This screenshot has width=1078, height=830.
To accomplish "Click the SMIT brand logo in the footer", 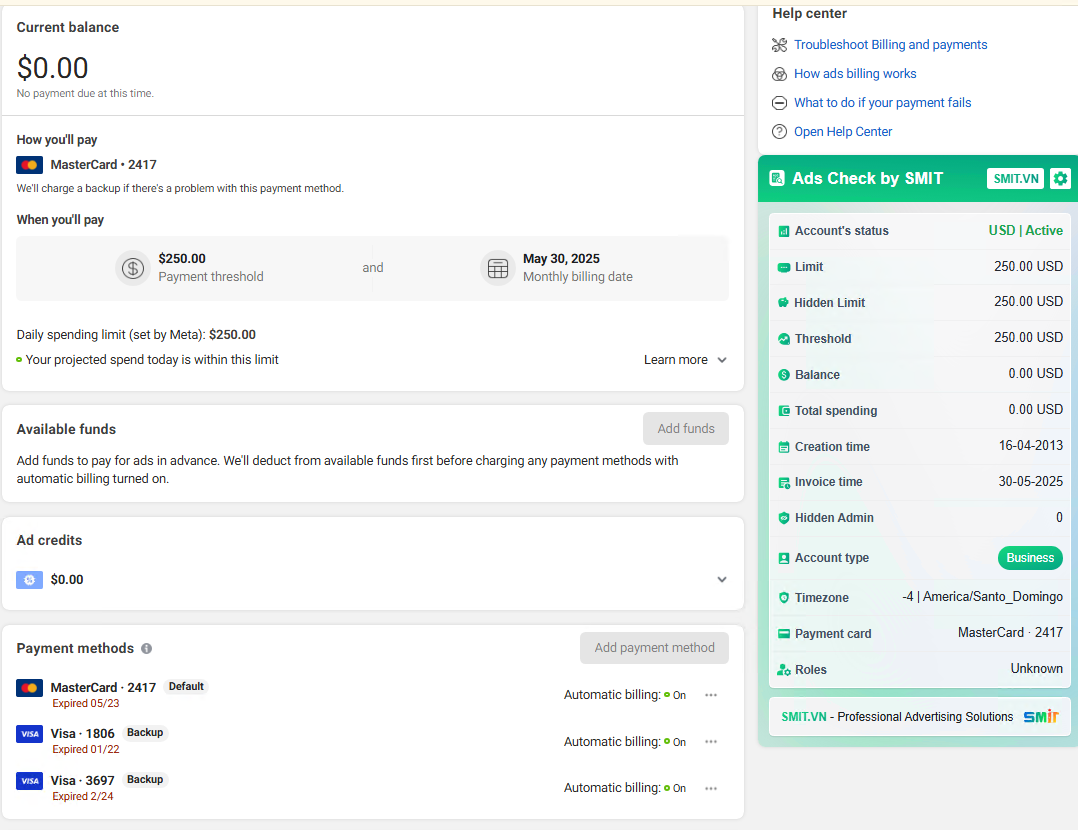I will [x=1041, y=717].
